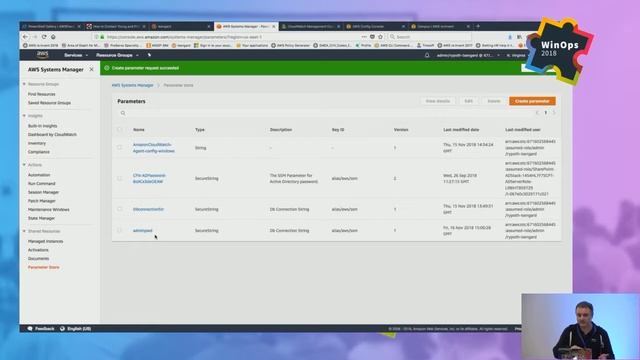640x360 pixels.
Task: Click the language globe icon
Action: click(x=62, y=329)
